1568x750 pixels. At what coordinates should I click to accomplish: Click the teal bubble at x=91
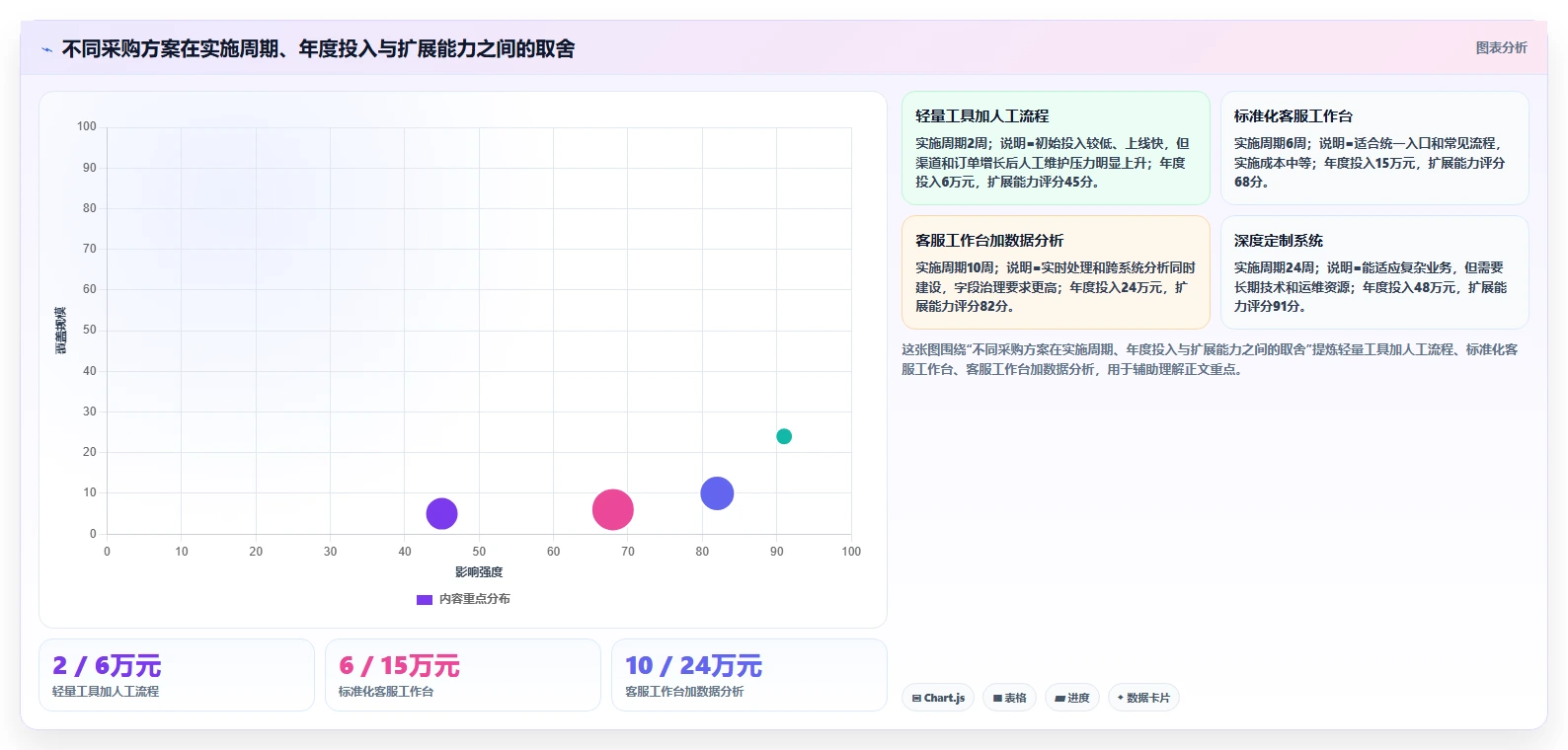(x=784, y=436)
